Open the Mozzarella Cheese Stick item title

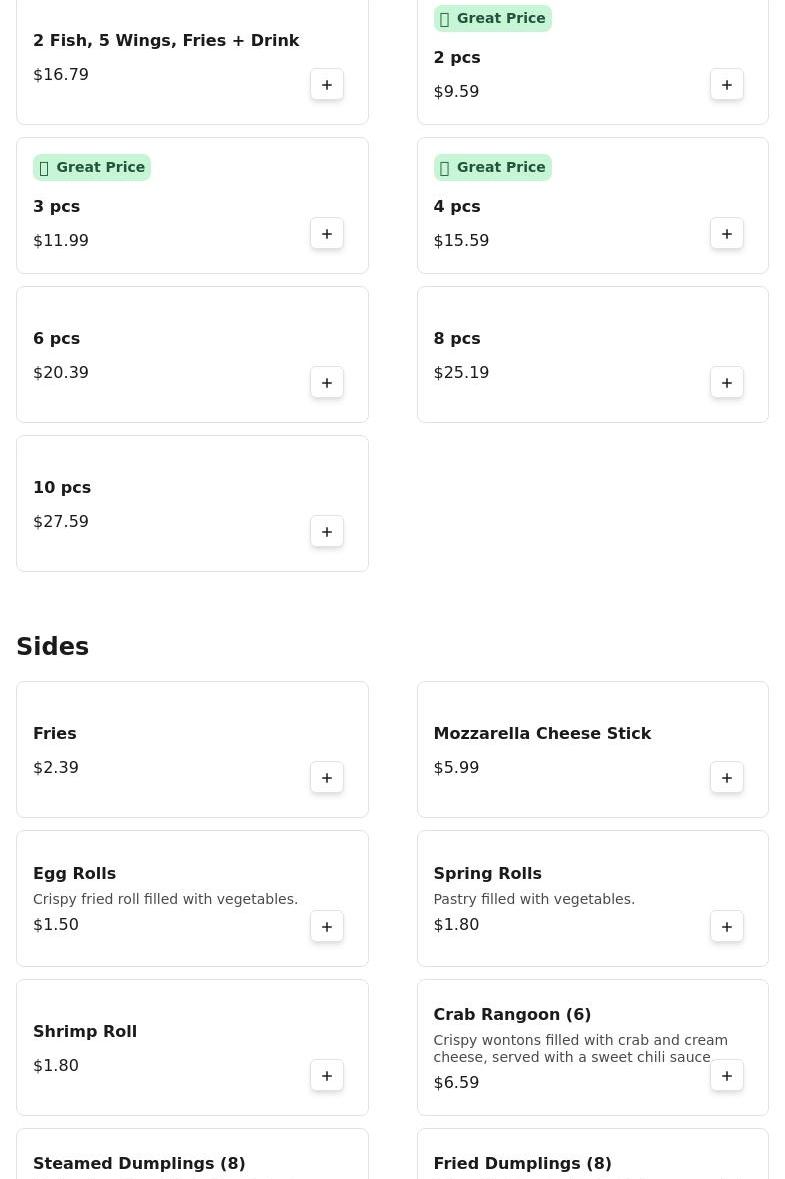542,733
